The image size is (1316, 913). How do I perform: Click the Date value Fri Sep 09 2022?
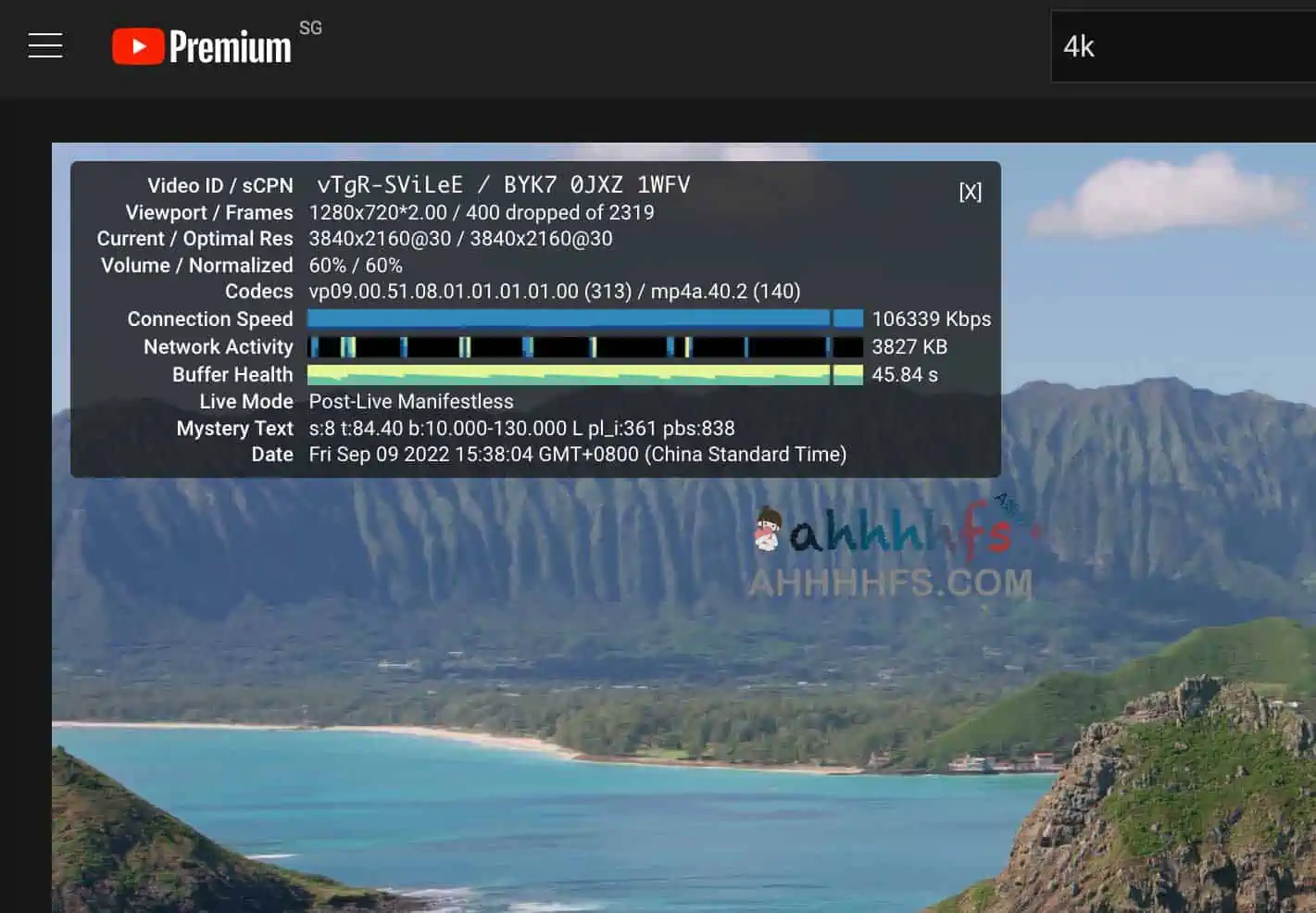click(x=577, y=455)
